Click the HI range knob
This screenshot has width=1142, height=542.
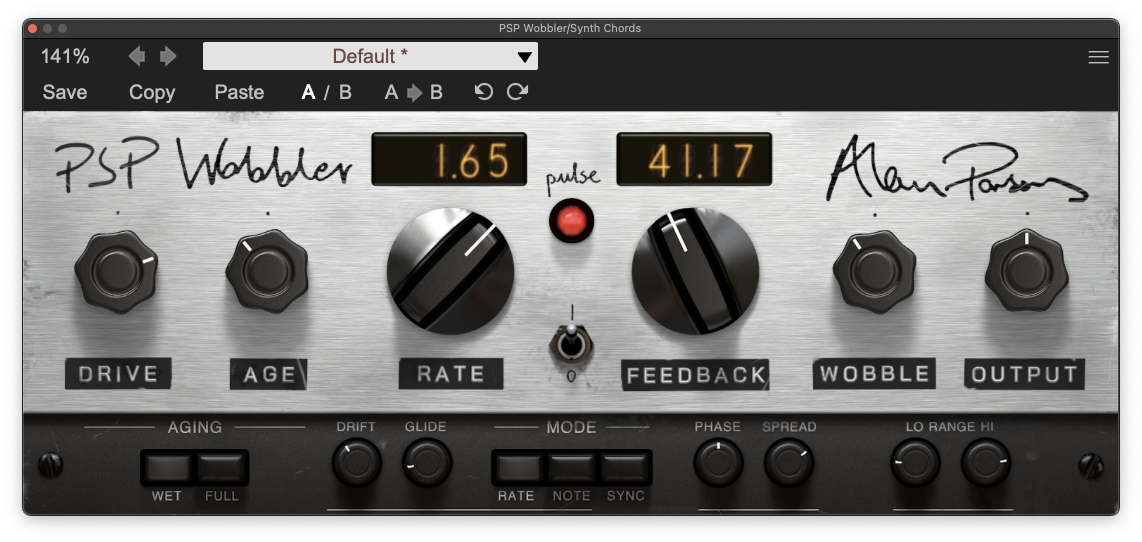tap(986, 463)
